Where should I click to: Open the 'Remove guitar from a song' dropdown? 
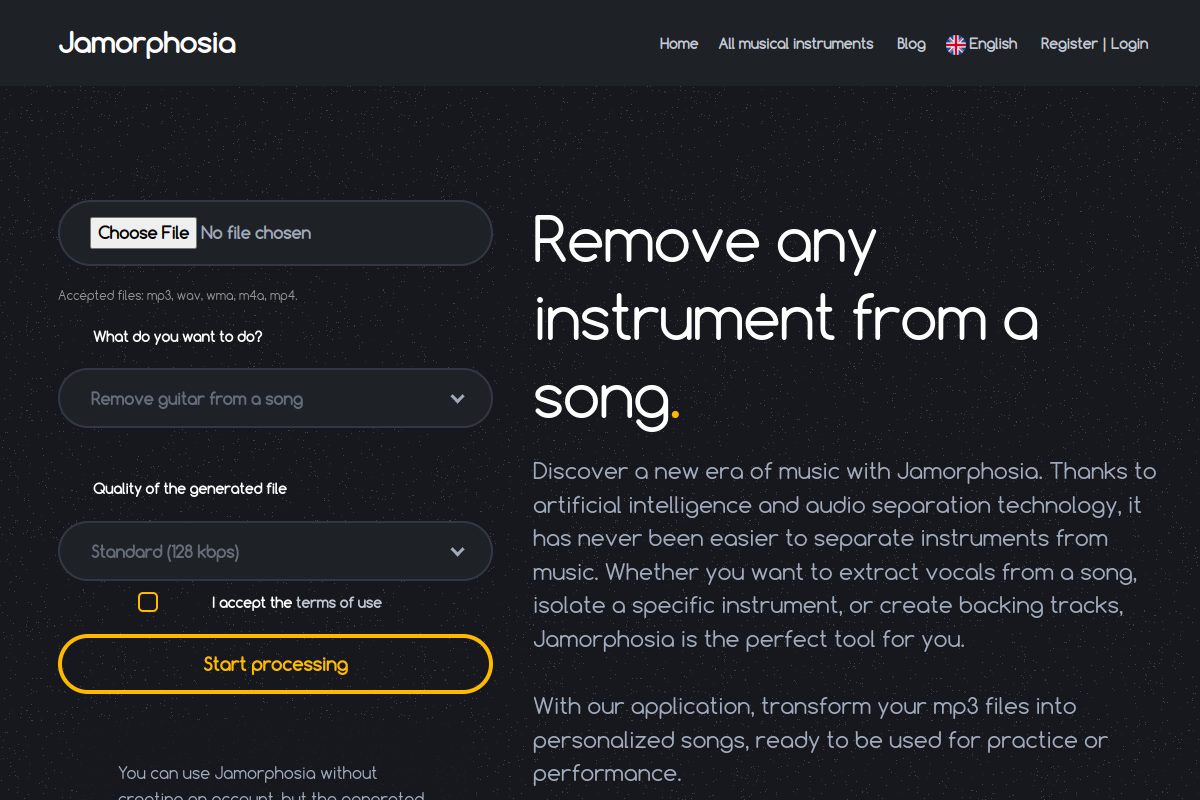coord(275,398)
